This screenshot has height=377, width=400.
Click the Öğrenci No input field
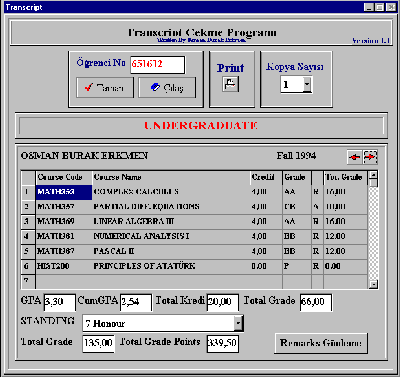point(157,64)
